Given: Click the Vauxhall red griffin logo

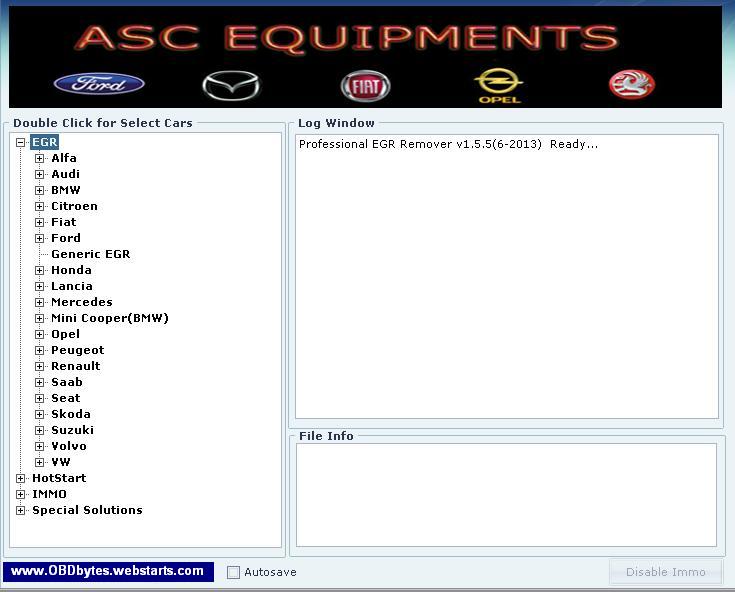Looking at the screenshot, I should 631,85.
